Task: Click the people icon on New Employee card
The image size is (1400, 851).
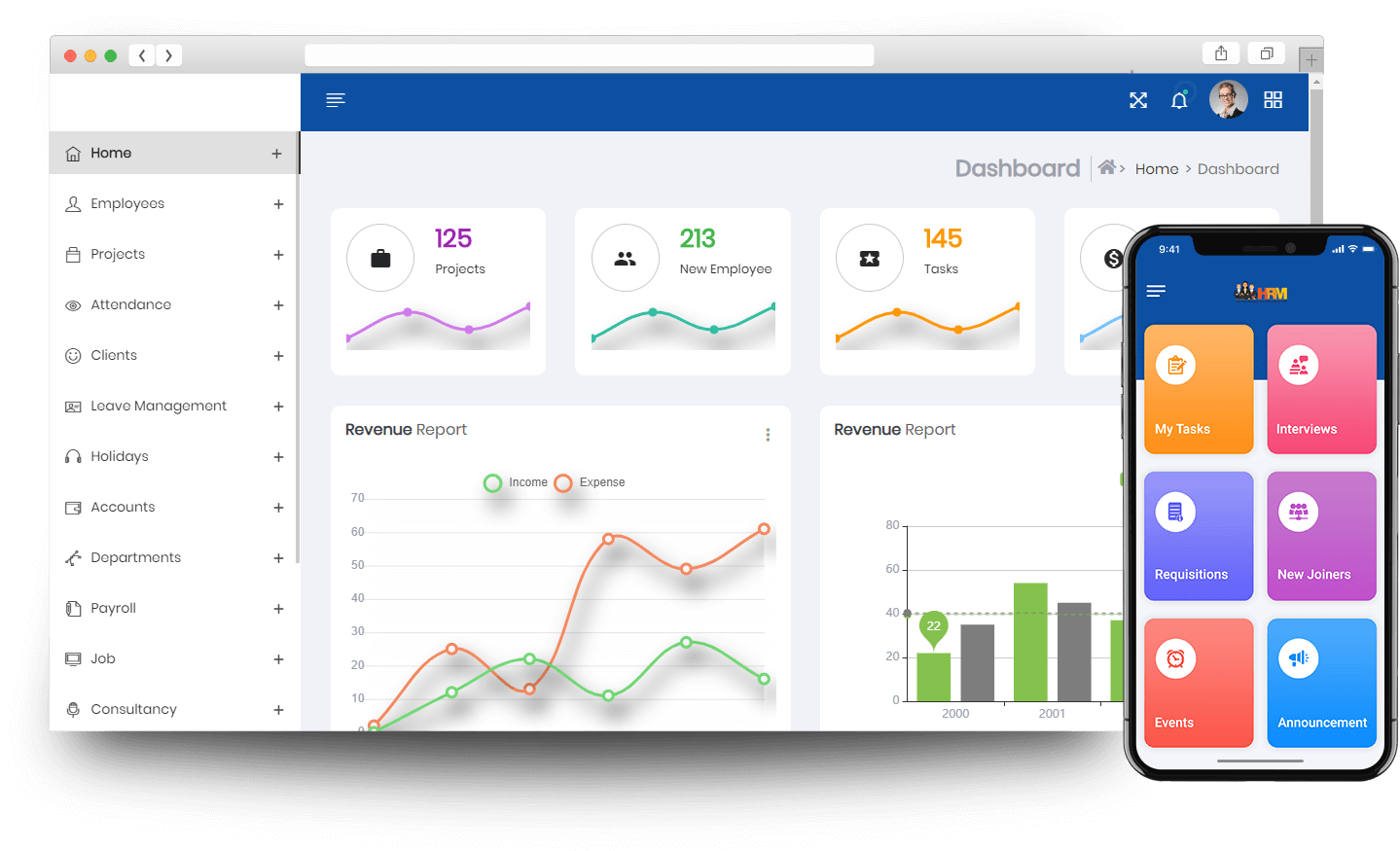Action: pos(626,258)
